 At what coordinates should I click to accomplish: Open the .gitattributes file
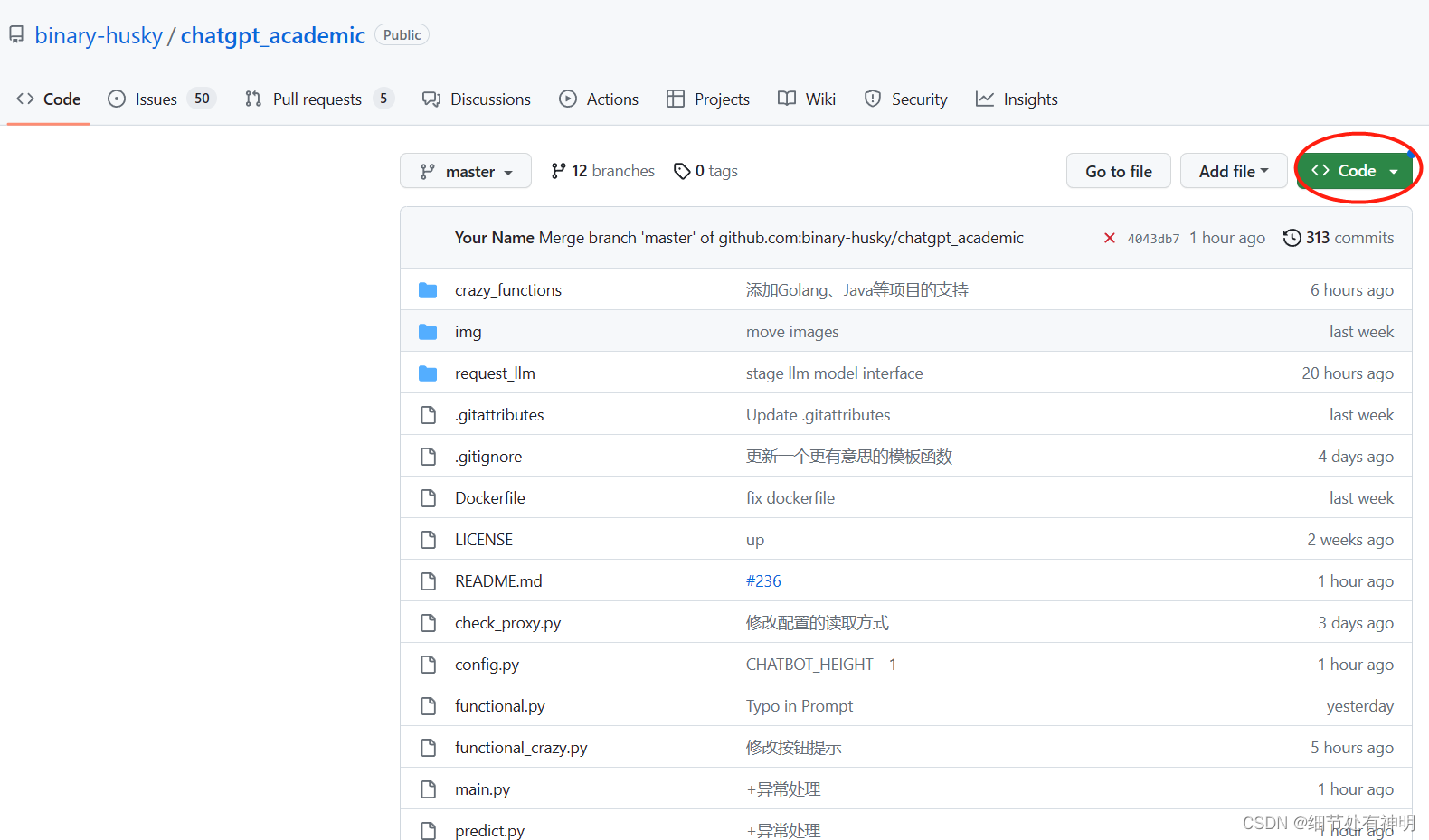point(499,415)
